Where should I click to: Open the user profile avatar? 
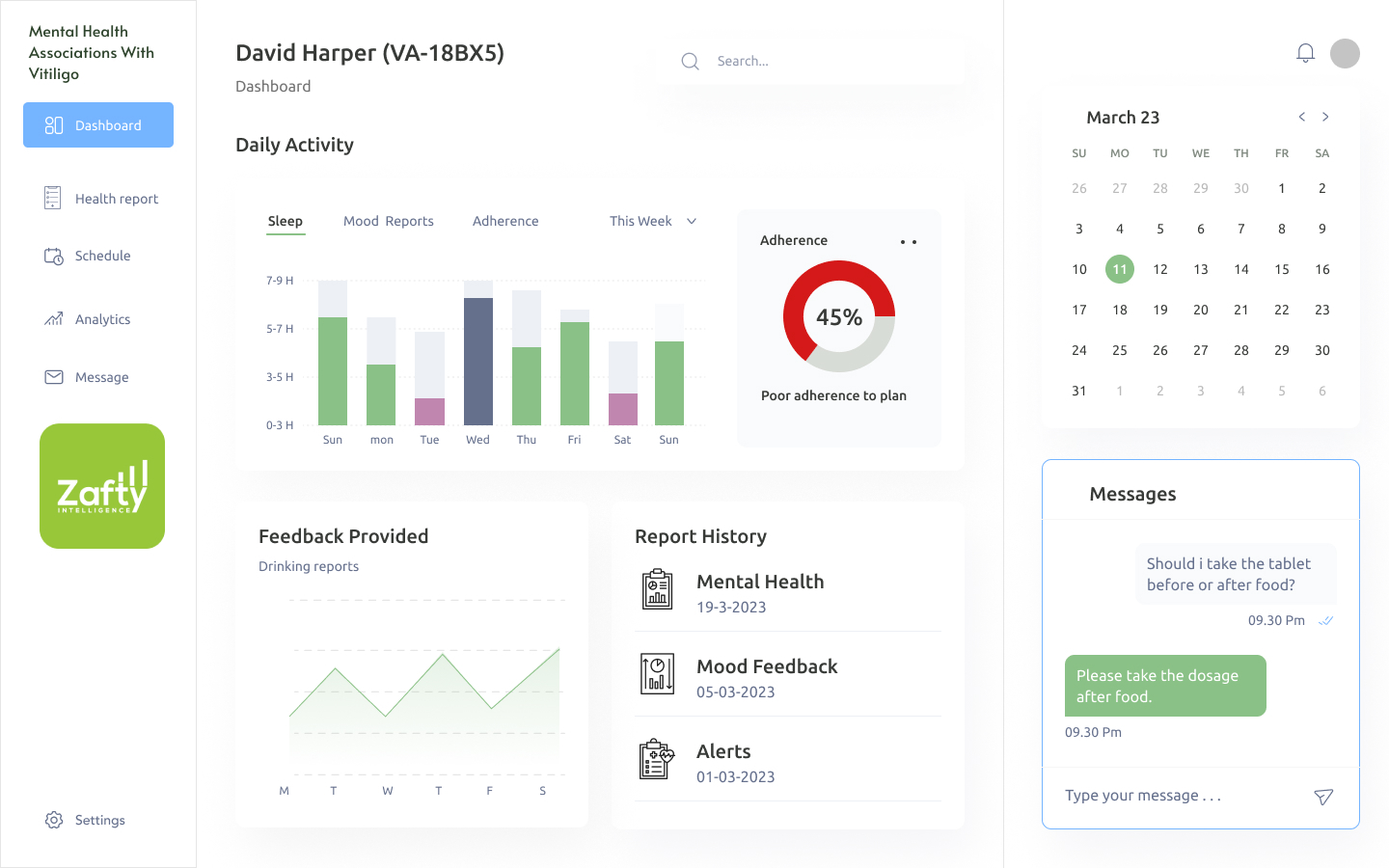point(1345,53)
